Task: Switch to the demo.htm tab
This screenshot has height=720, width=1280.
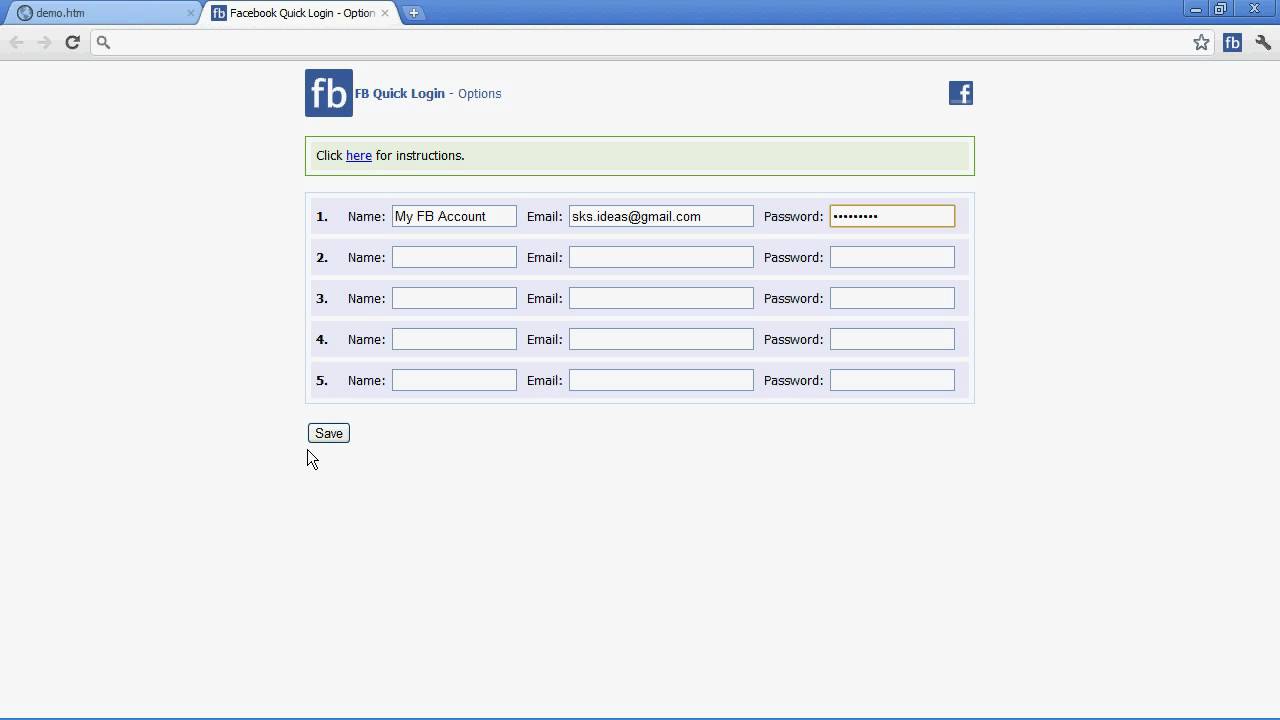Action: point(95,13)
